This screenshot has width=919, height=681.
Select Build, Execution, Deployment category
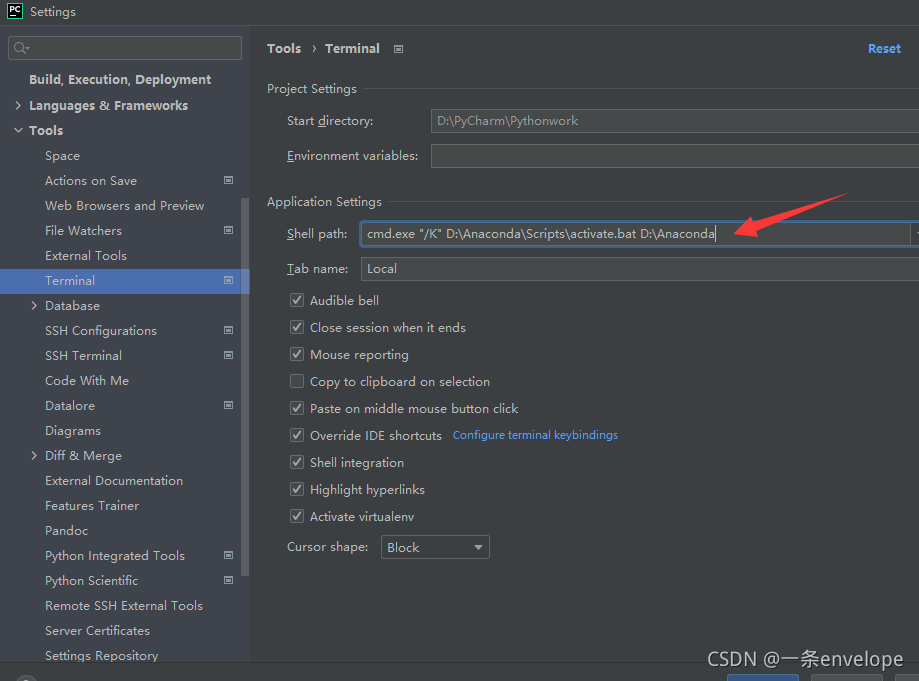click(120, 80)
